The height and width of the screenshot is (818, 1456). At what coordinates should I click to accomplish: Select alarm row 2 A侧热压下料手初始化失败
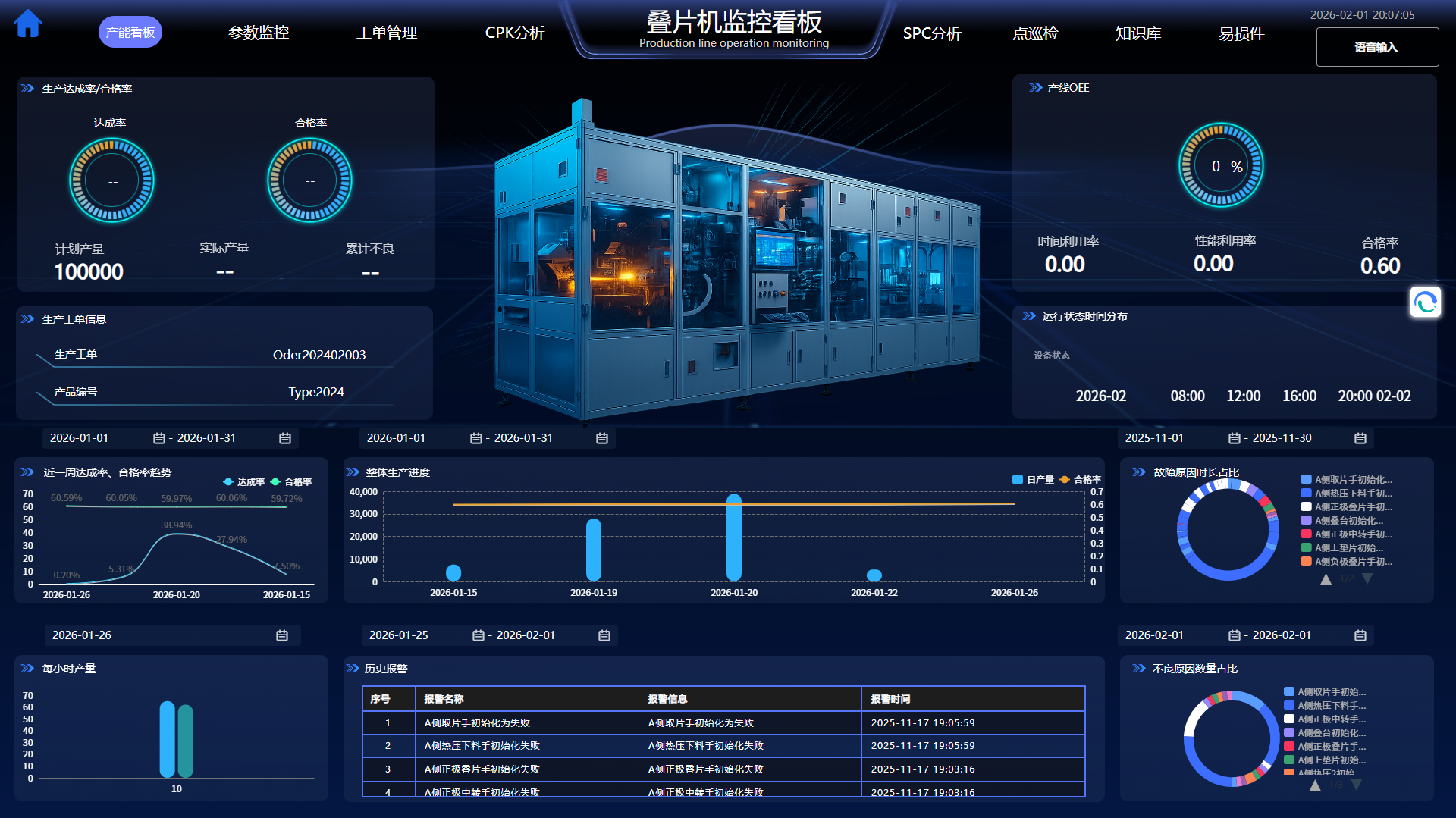coord(723,746)
